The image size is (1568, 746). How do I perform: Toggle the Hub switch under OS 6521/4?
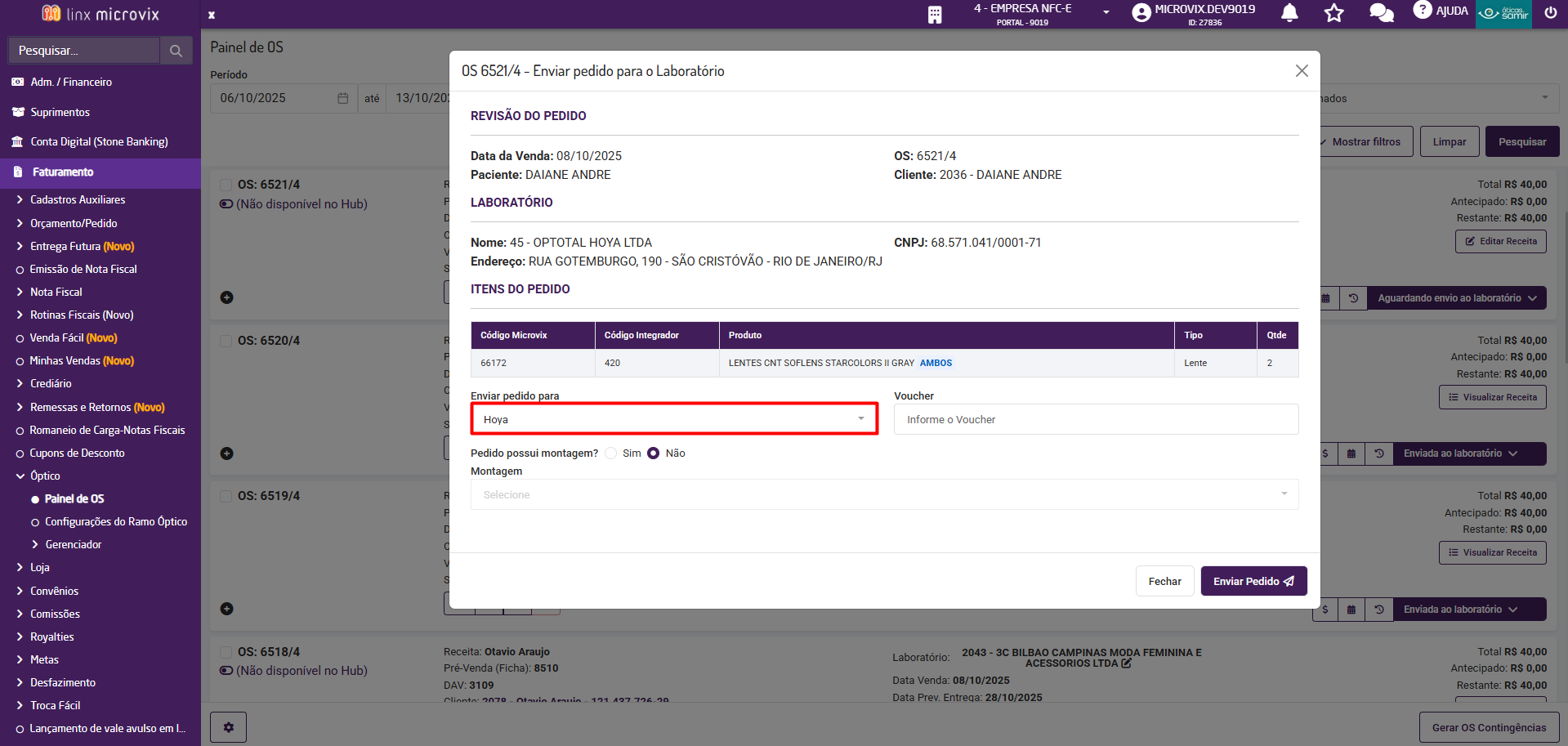226,204
